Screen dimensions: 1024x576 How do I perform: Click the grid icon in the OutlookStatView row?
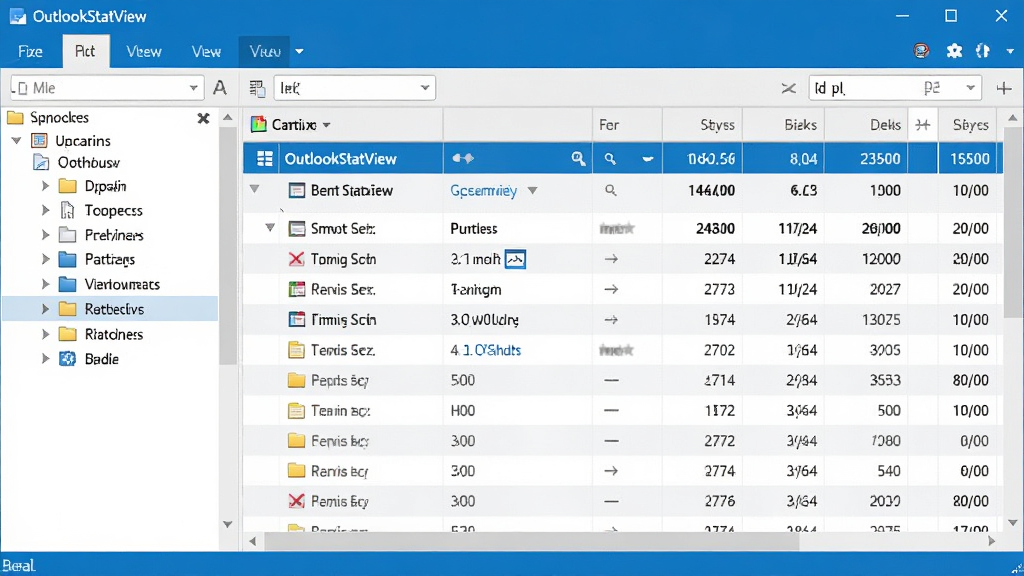(x=264, y=159)
